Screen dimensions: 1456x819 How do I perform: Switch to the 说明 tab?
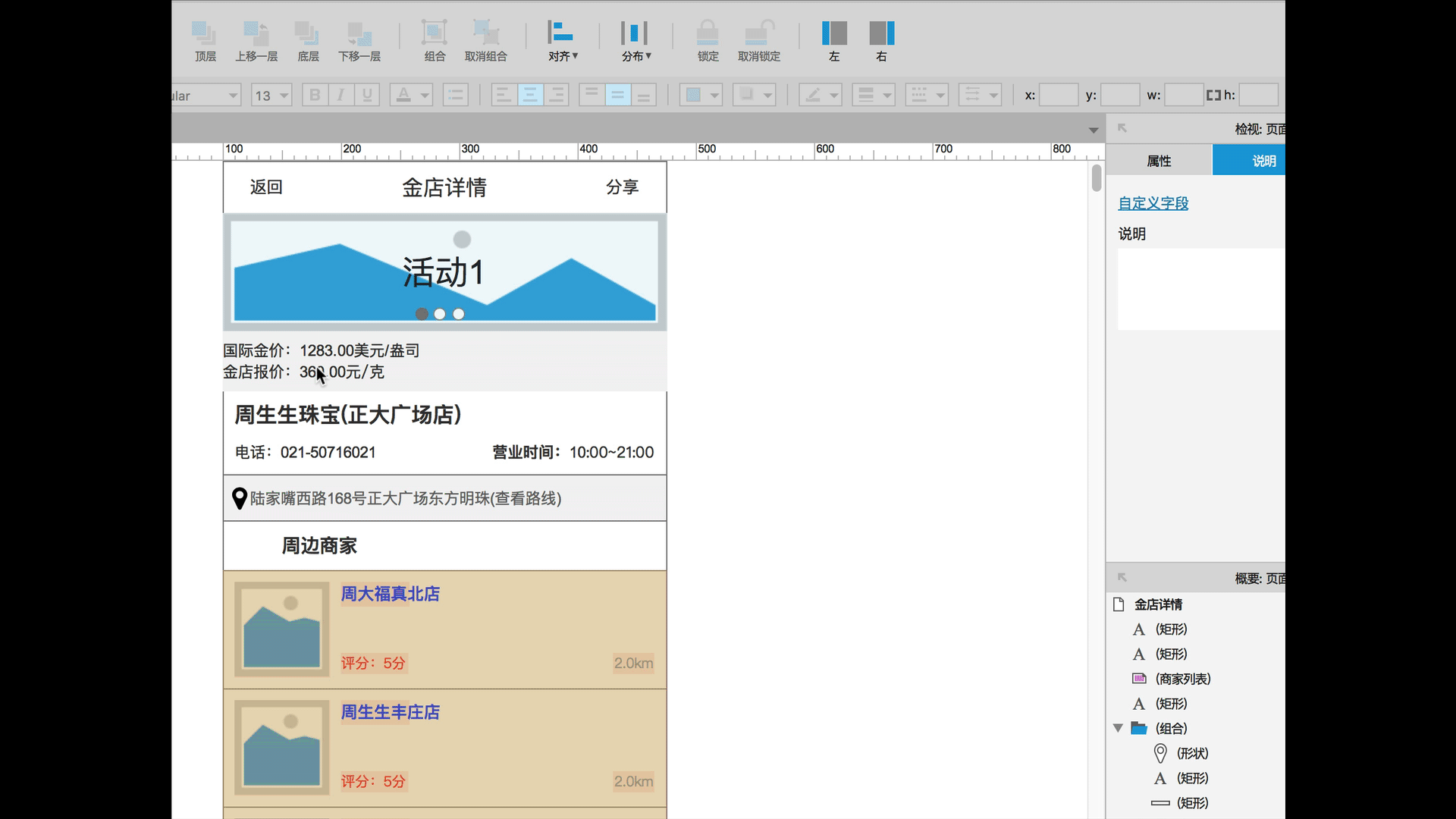[1263, 161]
